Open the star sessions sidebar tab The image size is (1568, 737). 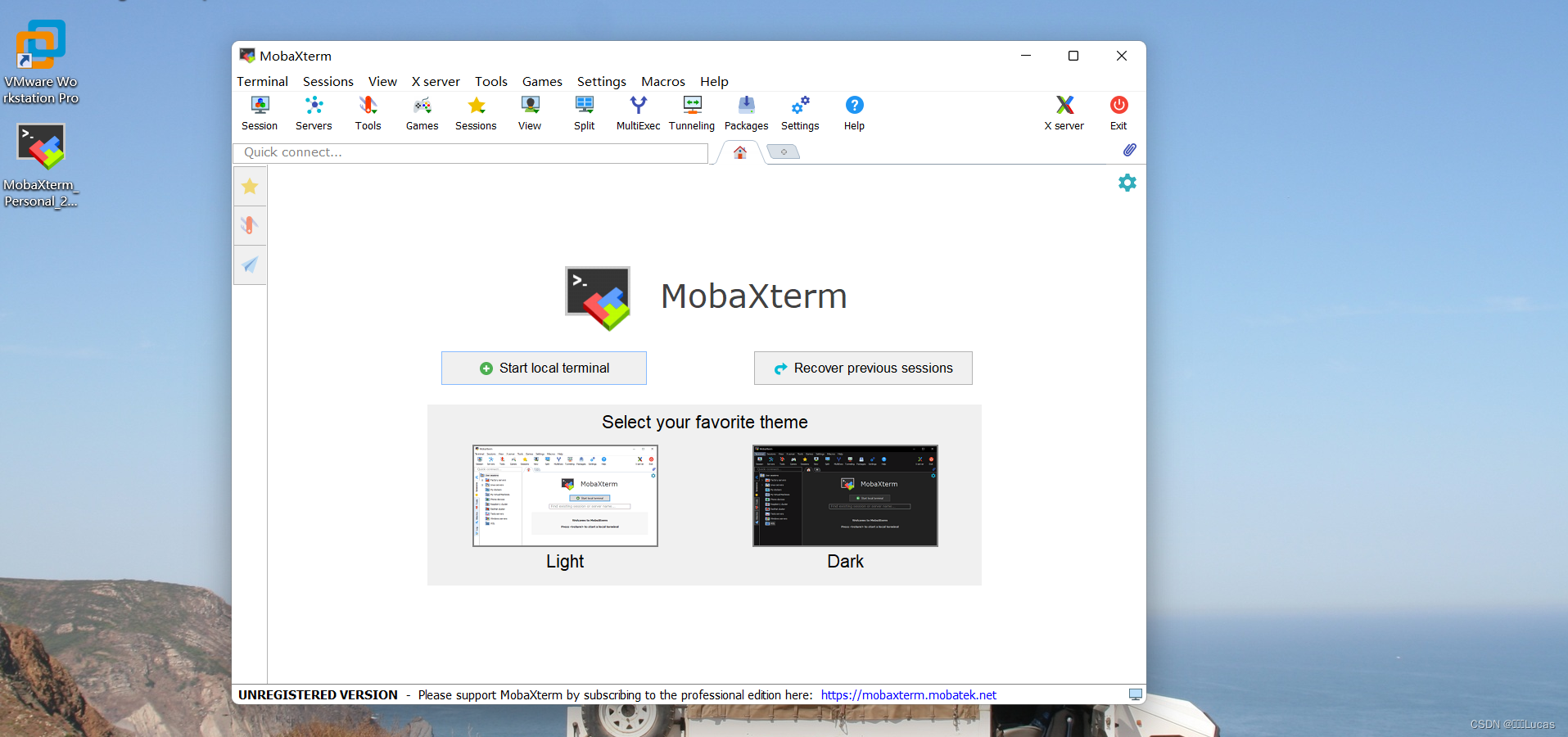[x=250, y=187]
